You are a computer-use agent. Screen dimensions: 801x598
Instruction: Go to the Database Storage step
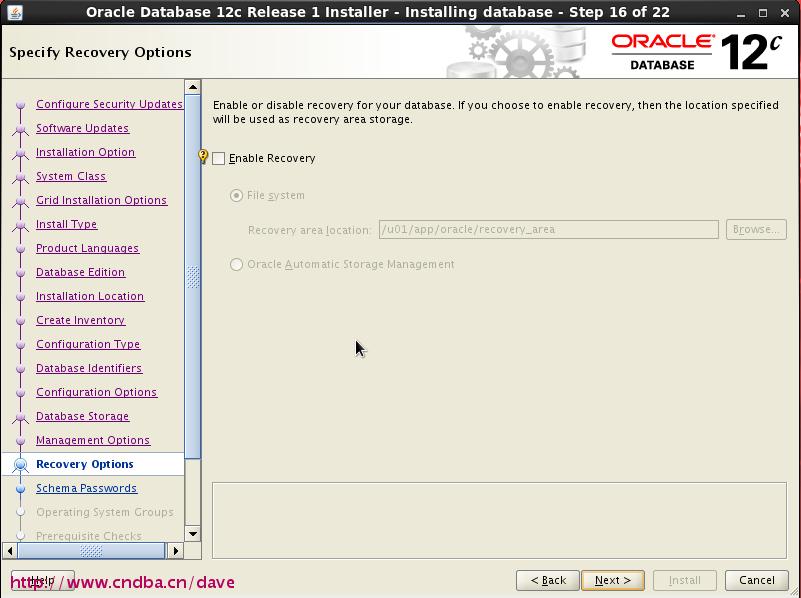tap(82, 416)
